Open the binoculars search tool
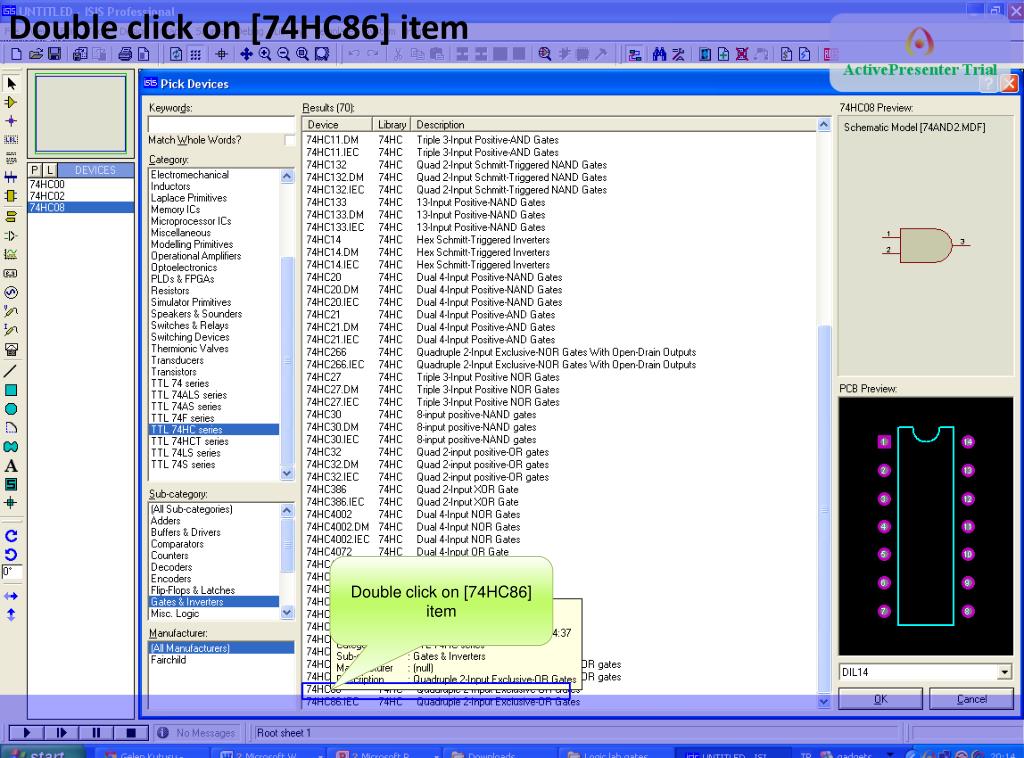 click(659, 54)
